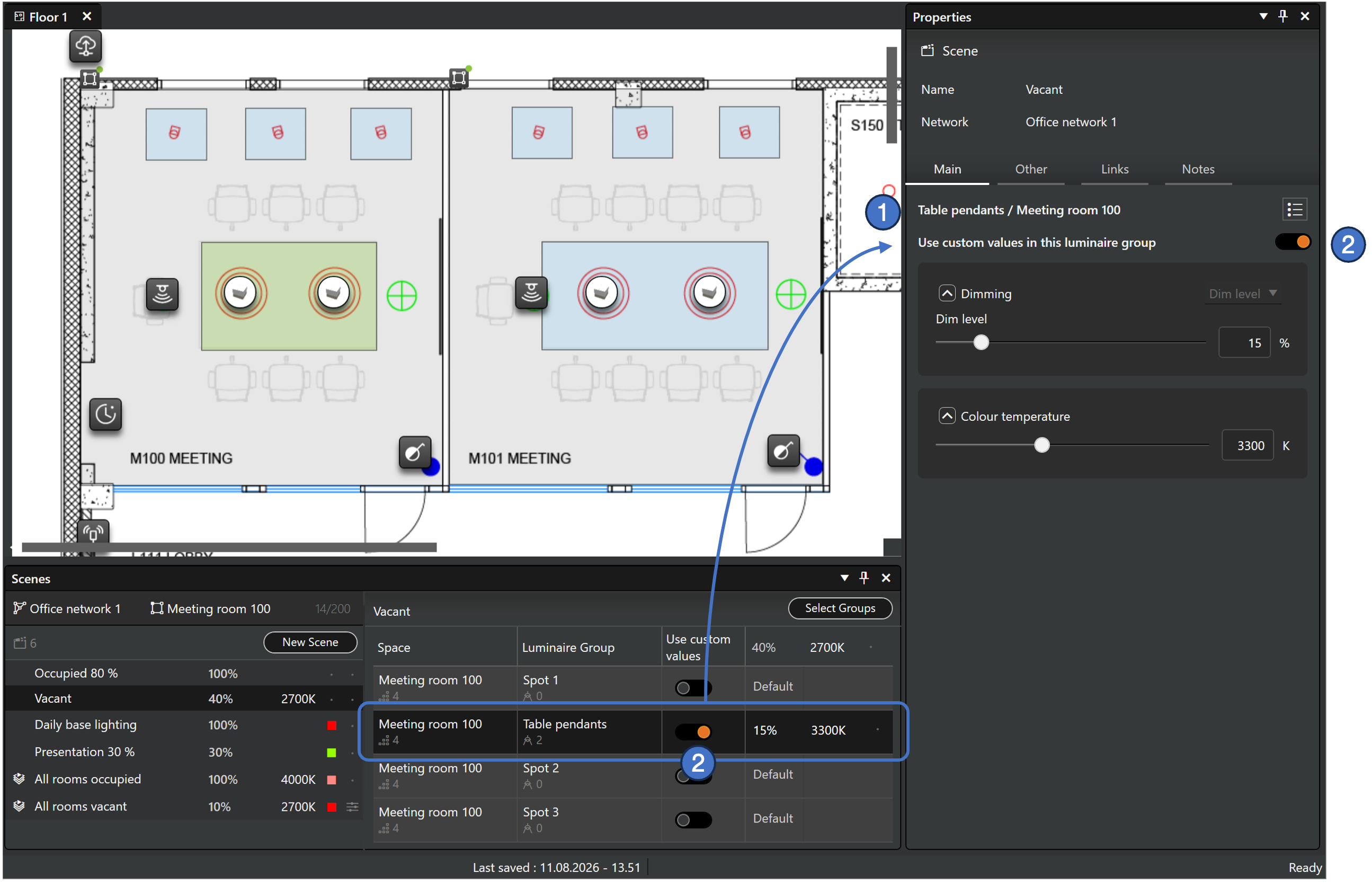Enable custom values for Spot 1 row
1372x883 pixels.
click(x=693, y=688)
